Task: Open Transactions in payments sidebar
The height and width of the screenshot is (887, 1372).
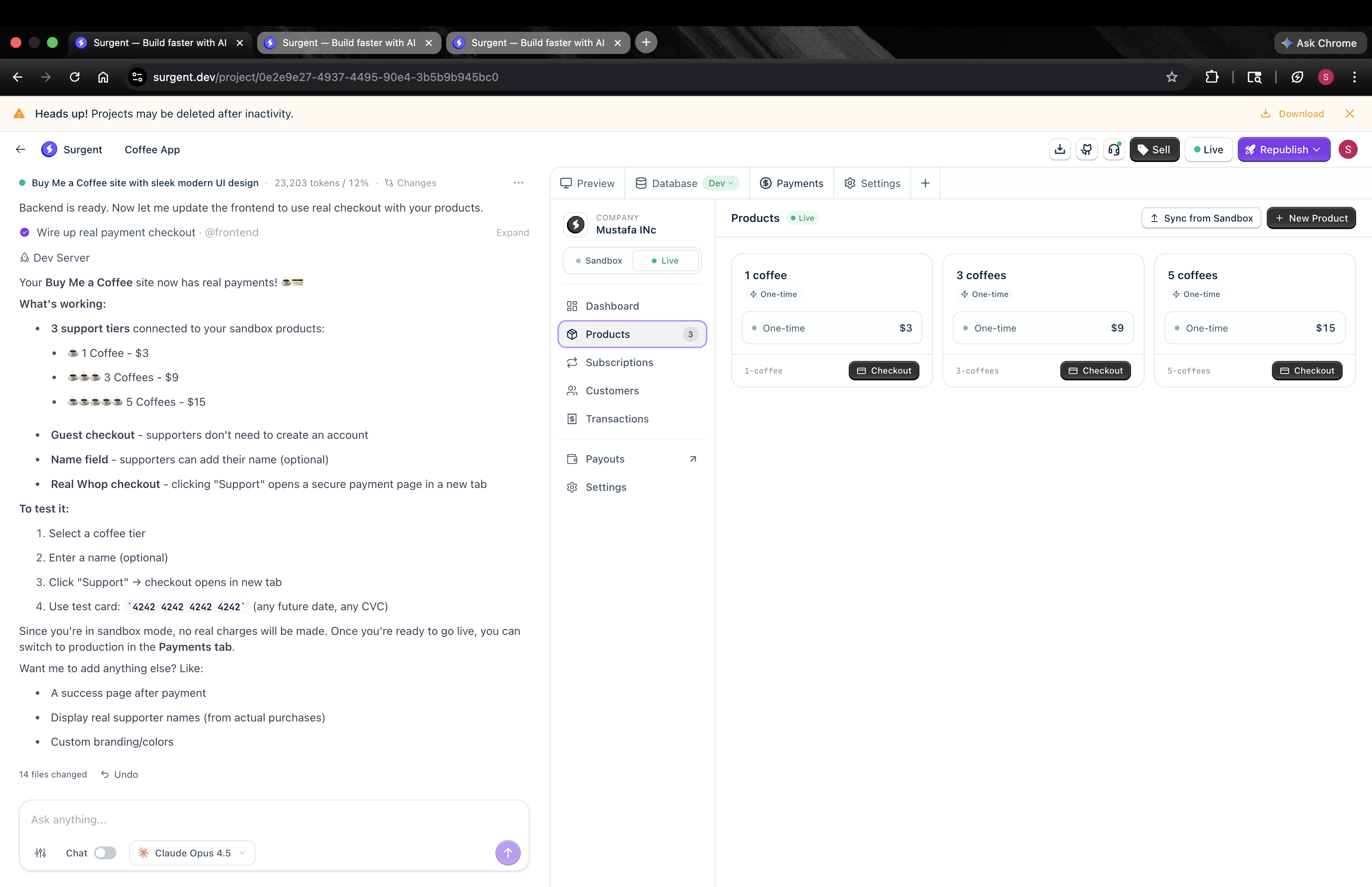Action: [617, 419]
